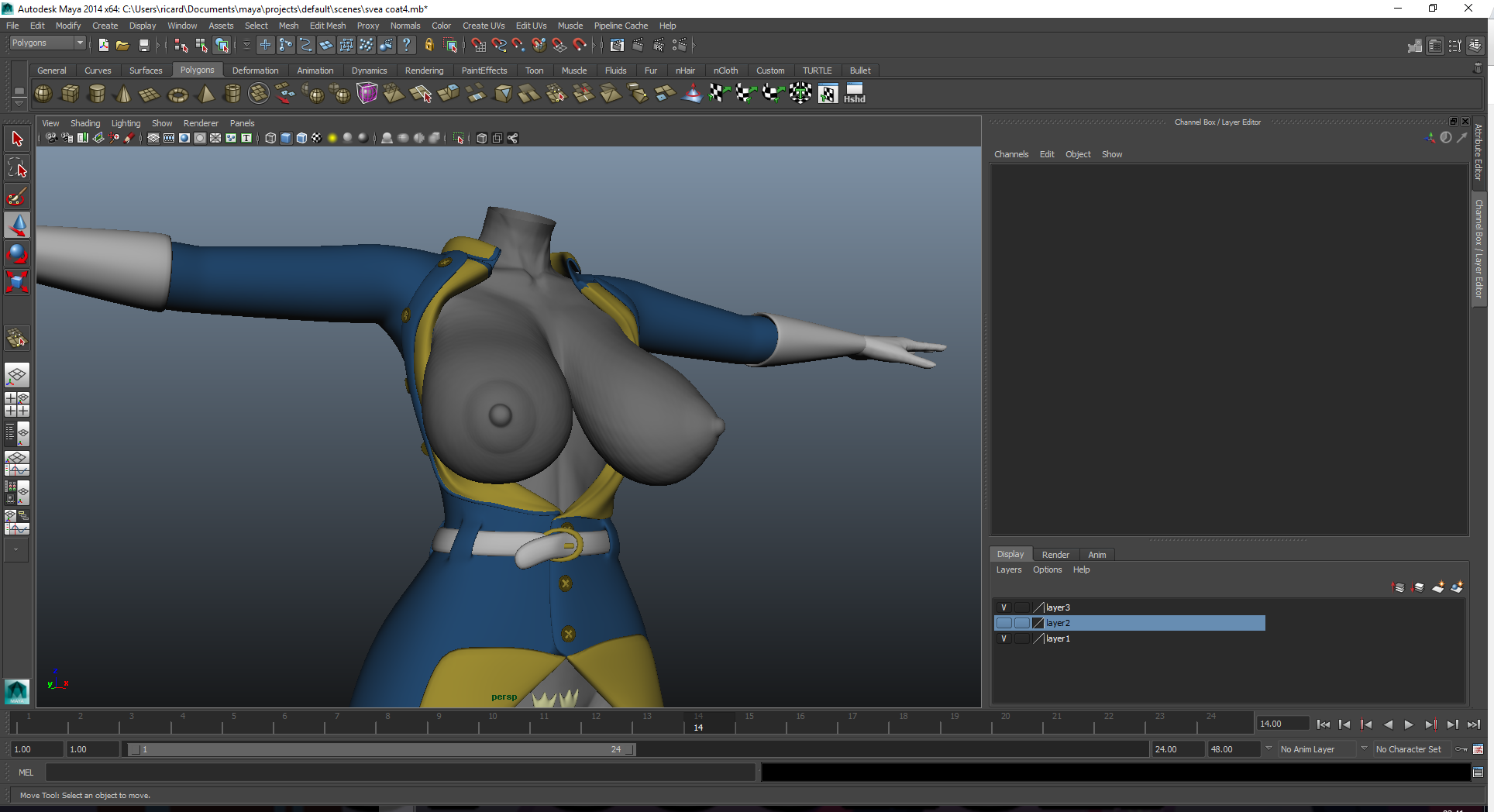Select the Move tool in toolbox
Screen dimensions: 1494x812
pyautogui.click(x=17, y=225)
